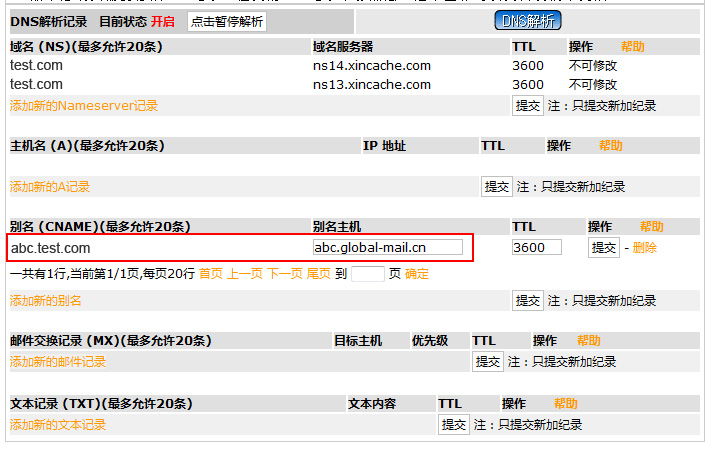Click the blue DNS解析 button
This screenshot has width=705, height=473.
(528, 21)
